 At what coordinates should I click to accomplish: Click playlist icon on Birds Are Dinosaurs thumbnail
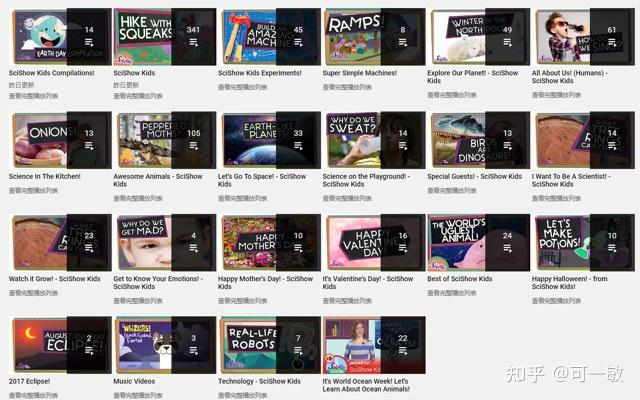click(507, 146)
